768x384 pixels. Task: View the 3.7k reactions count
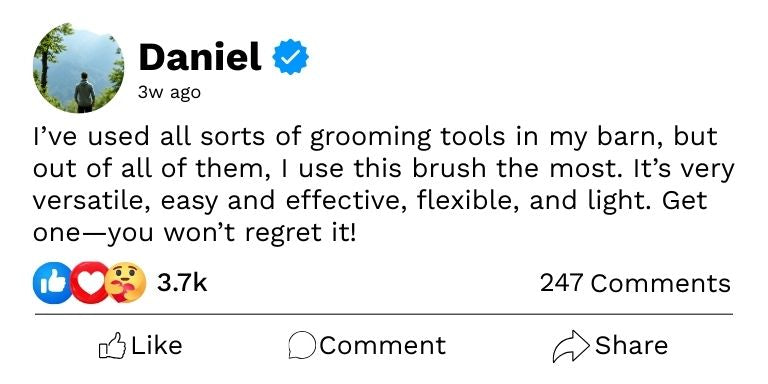[x=182, y=283]
